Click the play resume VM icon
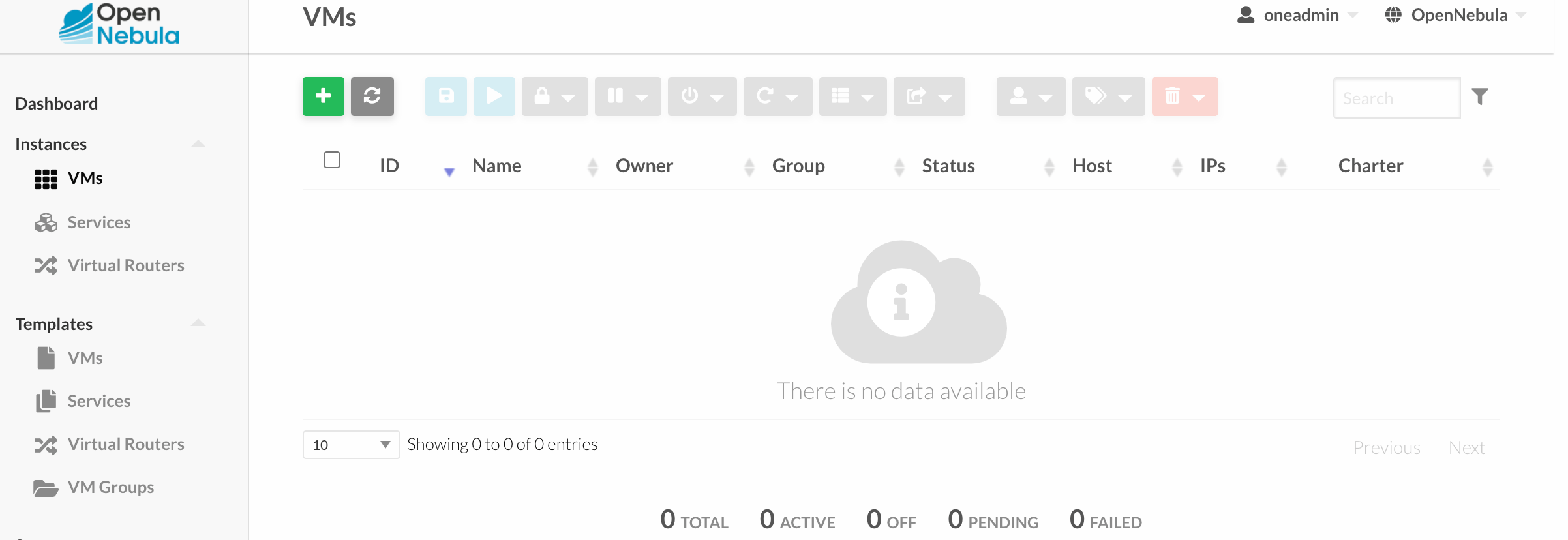 (x=494, y=97)
